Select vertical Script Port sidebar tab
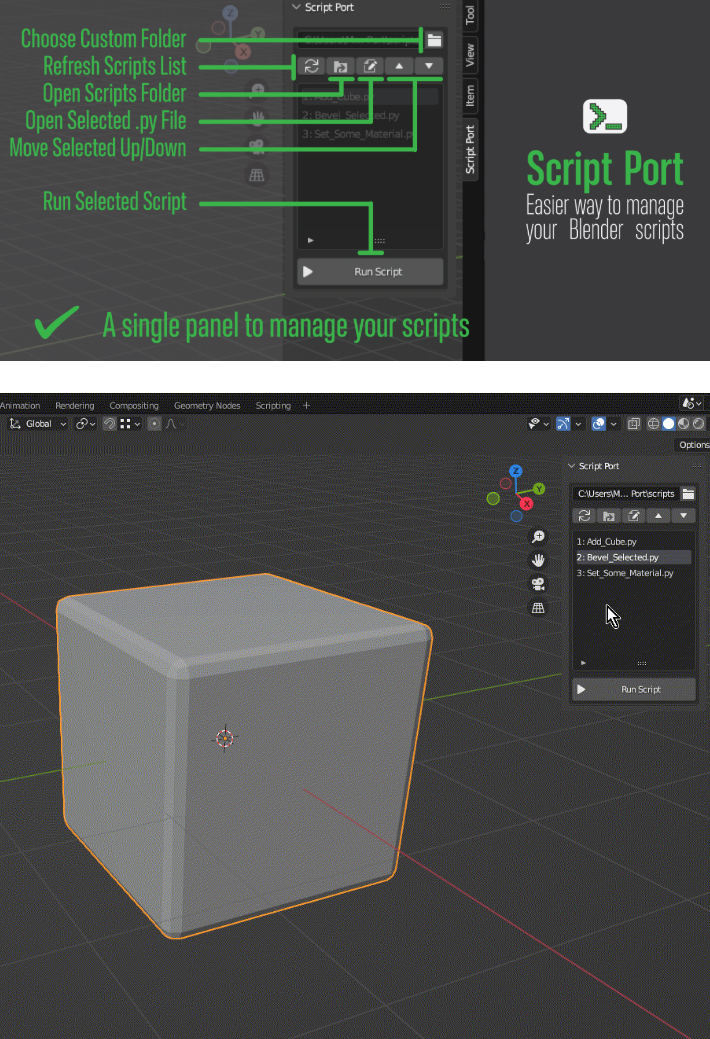Screen dimensions: 710x1039 (x=470, y=150)
